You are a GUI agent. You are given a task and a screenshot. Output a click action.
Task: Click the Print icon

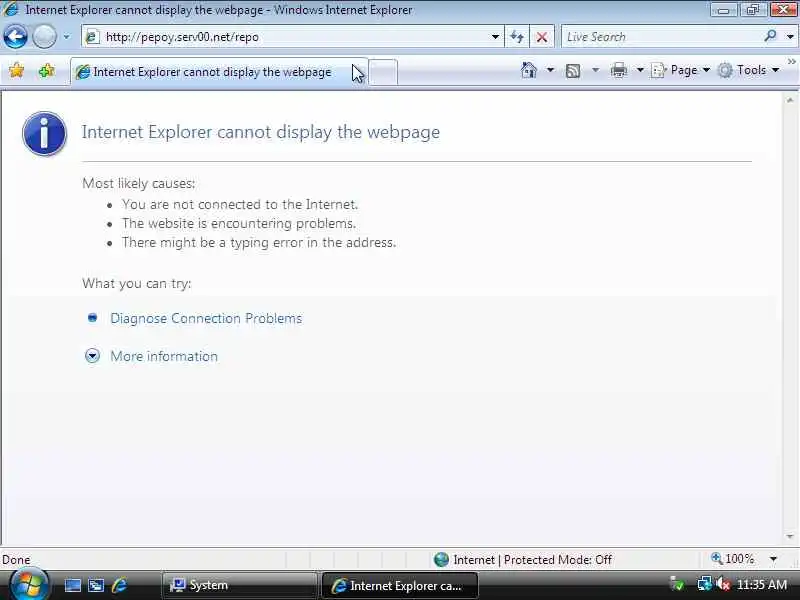point(619,70)
